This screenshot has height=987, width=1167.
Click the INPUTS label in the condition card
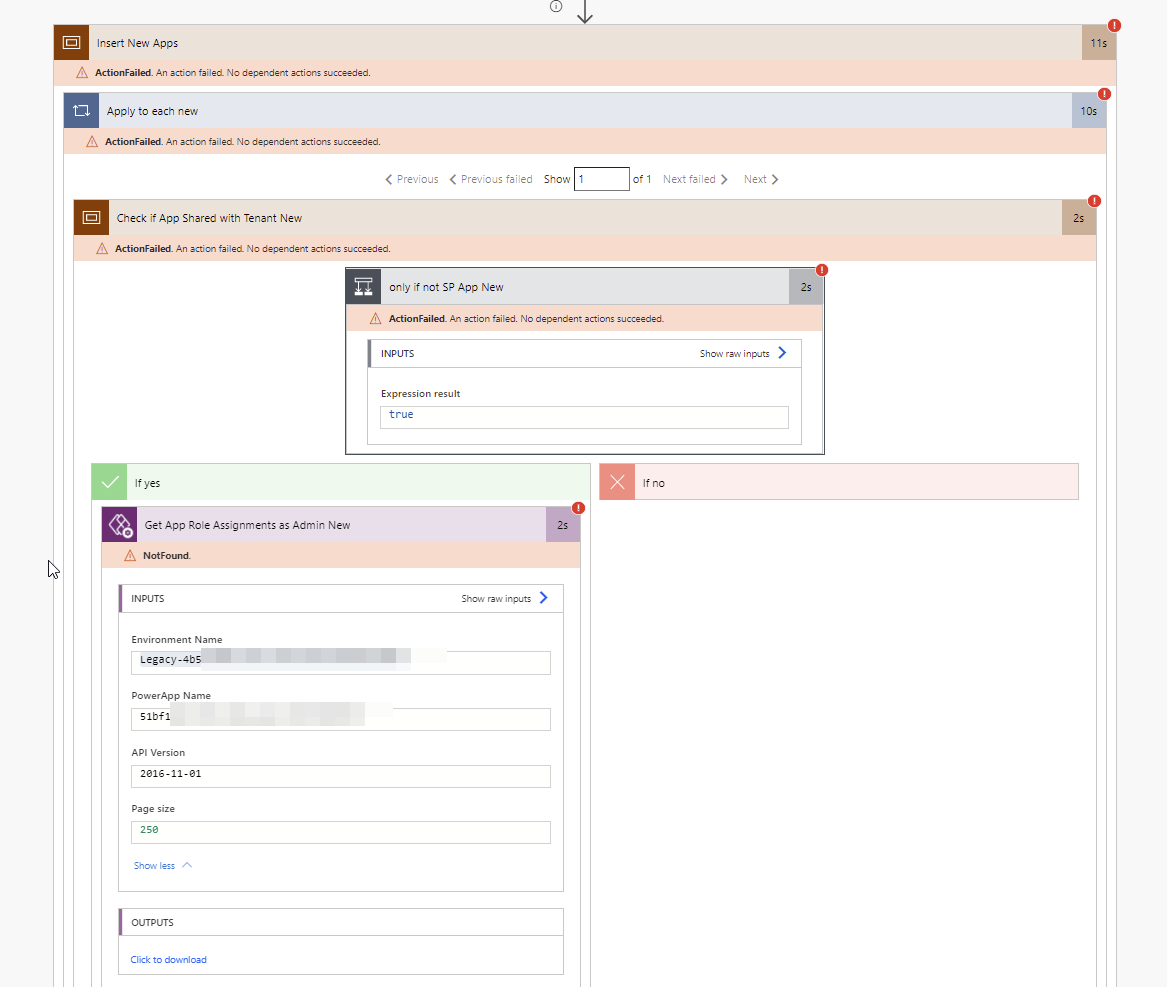(x=397, y=354)
